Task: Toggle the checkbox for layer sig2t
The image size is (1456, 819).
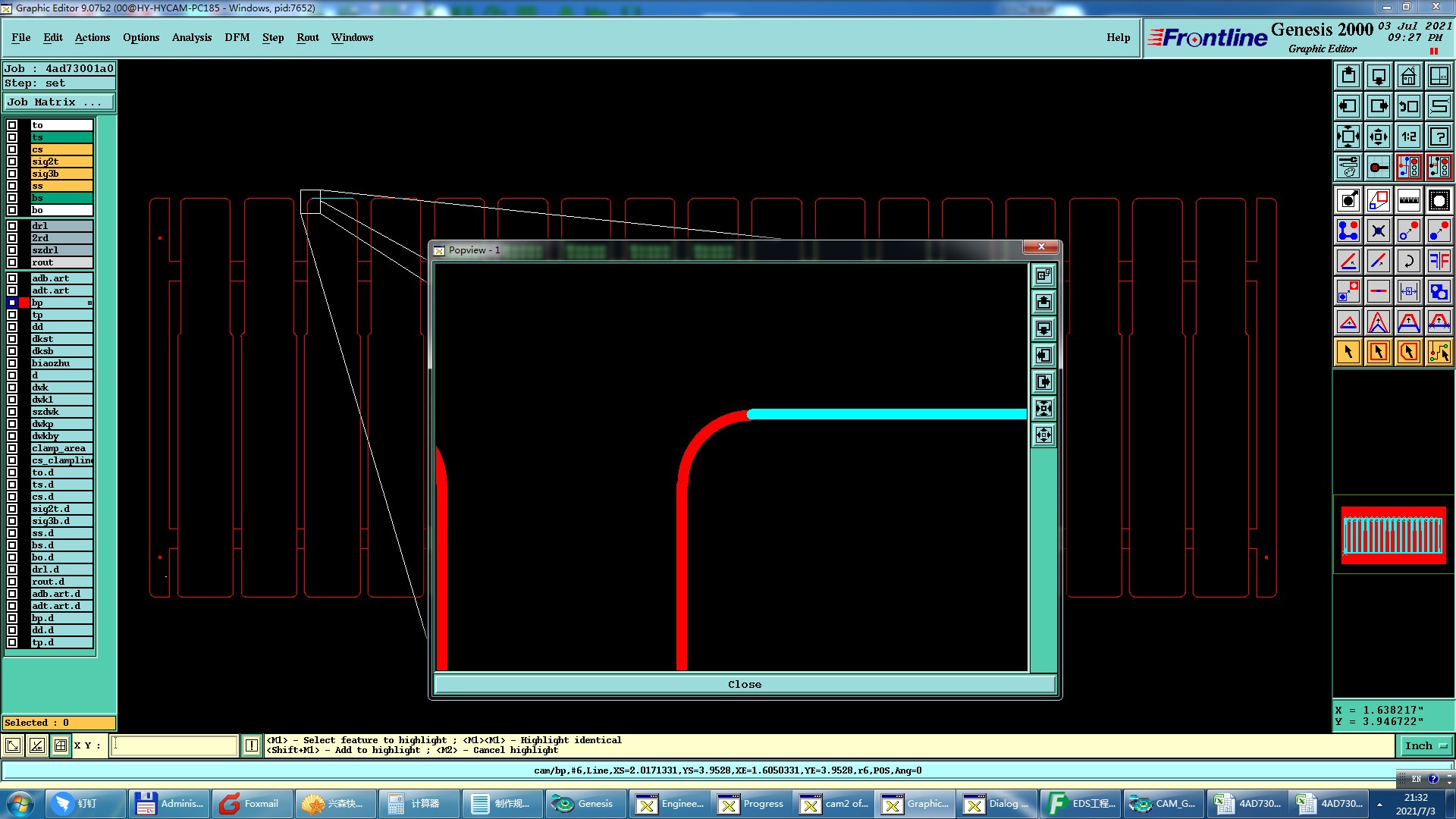Action: pyautogui.click(x=12, y=162)
